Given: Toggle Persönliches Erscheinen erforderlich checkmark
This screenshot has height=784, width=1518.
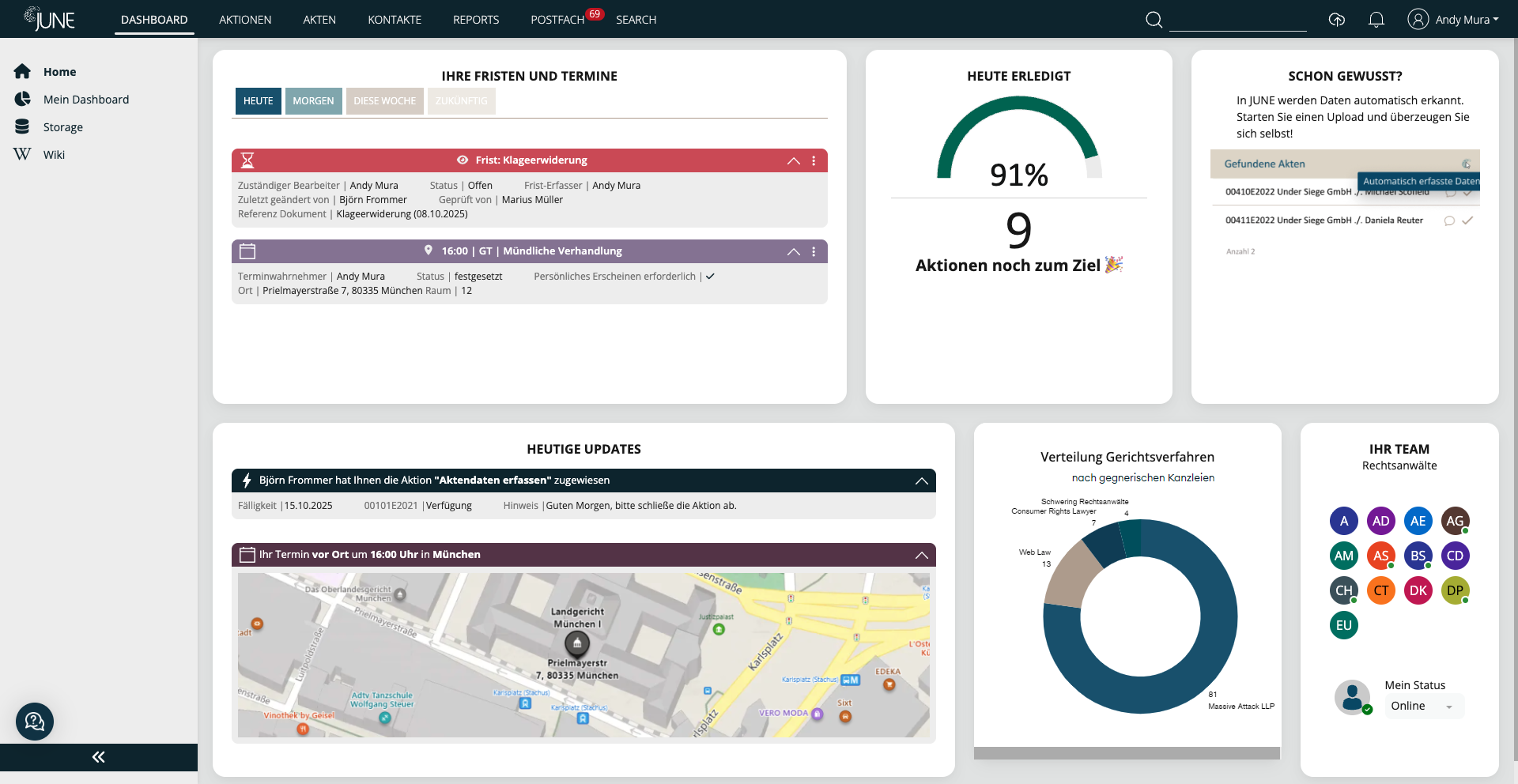Looking at the screenshot, I should coord(710,276).
